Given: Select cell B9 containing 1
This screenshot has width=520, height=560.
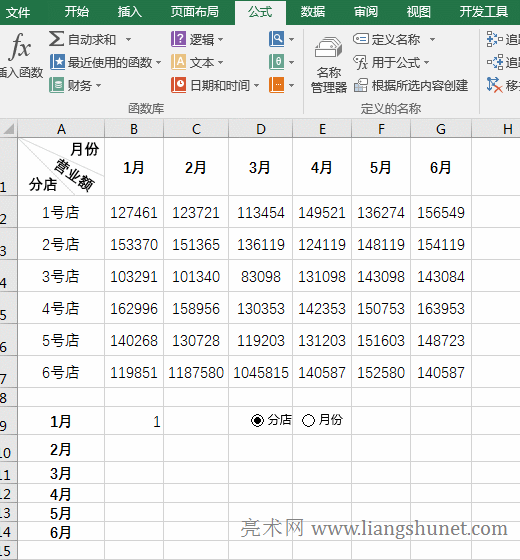Looking at the screenshot, I should pos(134,421).
